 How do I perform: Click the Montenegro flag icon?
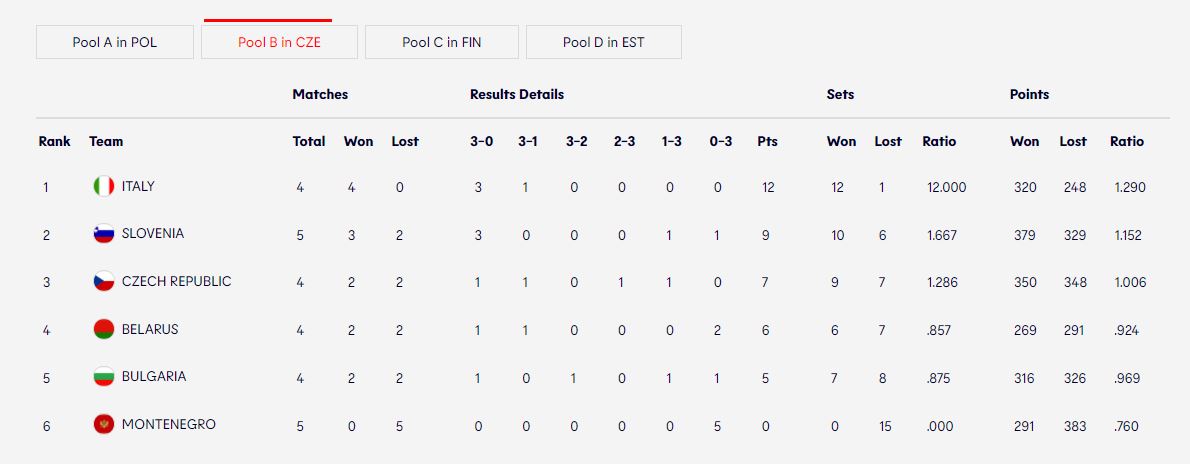tap(104, 425)
